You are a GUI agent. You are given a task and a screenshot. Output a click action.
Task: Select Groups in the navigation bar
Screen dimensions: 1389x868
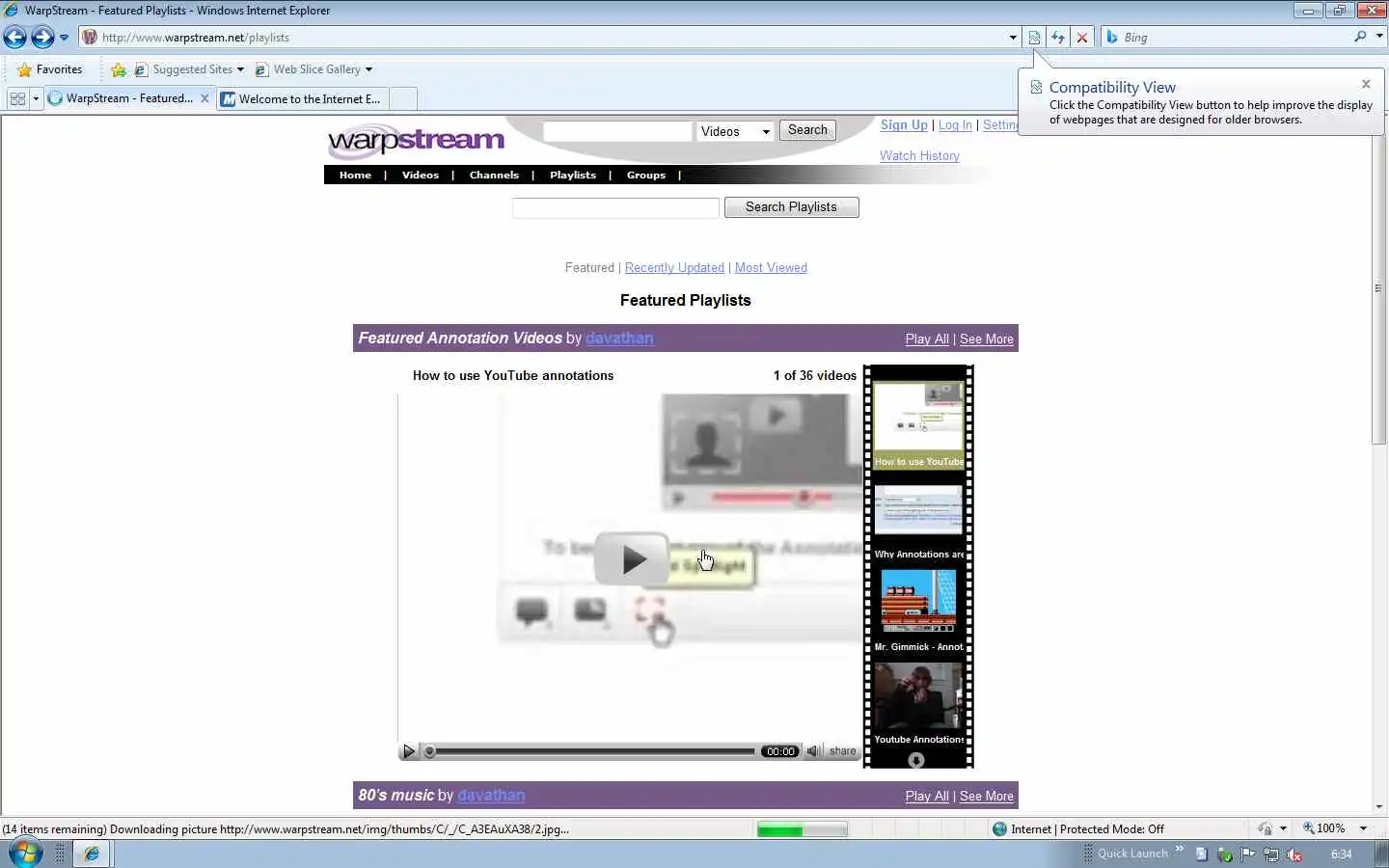click(646, 176)
